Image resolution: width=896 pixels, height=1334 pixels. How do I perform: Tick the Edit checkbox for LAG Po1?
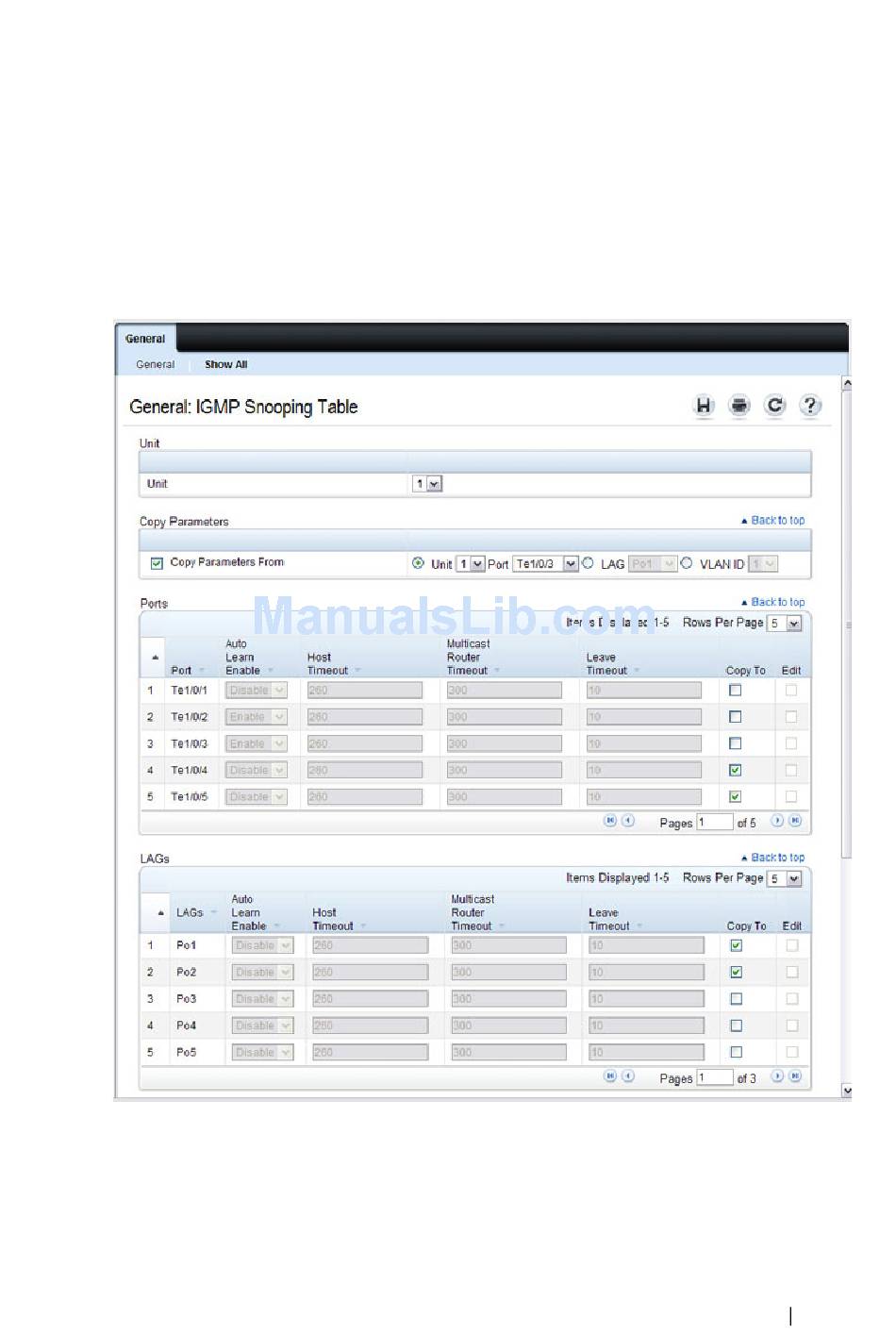click(x=792, y=945)
